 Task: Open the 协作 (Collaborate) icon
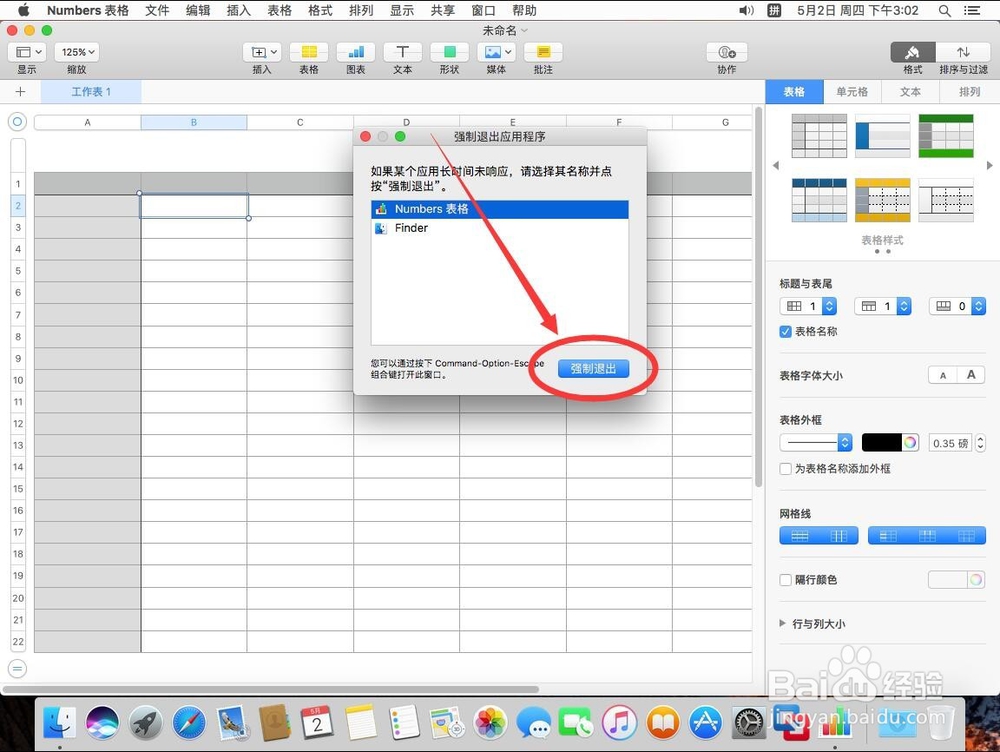(x=726, y=52)
